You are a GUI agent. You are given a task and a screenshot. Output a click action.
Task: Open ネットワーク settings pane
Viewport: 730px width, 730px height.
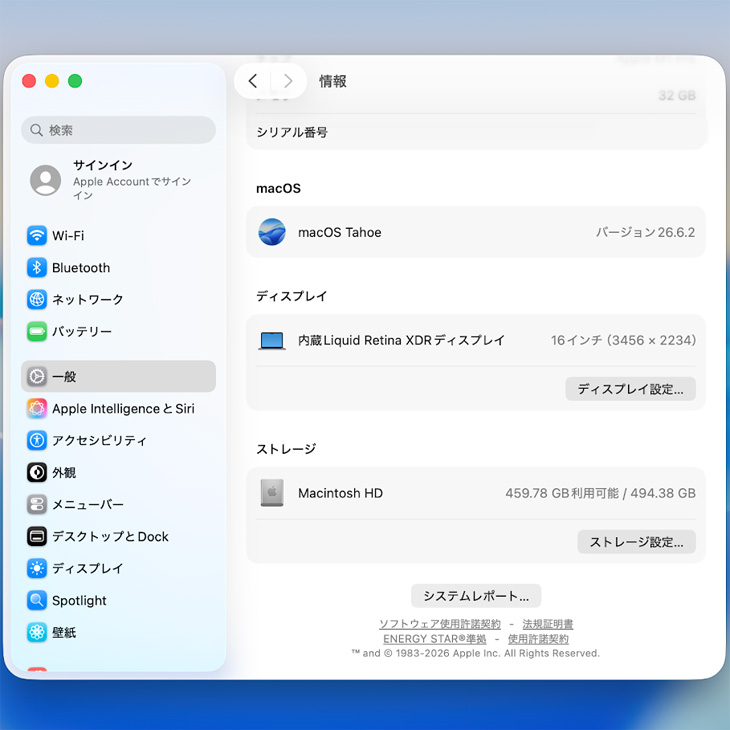[88, 299]
